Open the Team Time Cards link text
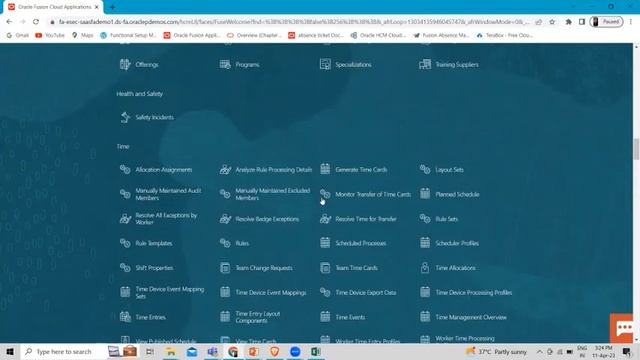The height and width of the screenshot is (360, 640). [x=356, y=268]
